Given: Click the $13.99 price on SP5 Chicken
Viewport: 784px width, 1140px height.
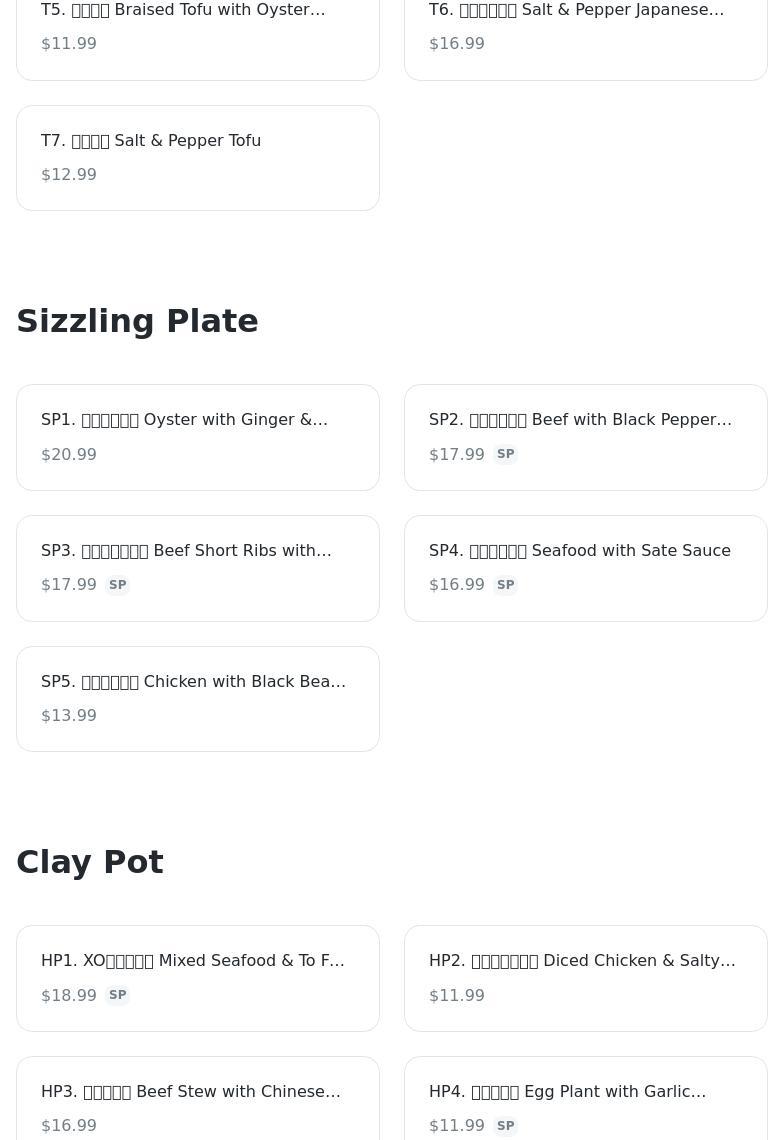Looking at the screenshot, I should click(69, 716).
